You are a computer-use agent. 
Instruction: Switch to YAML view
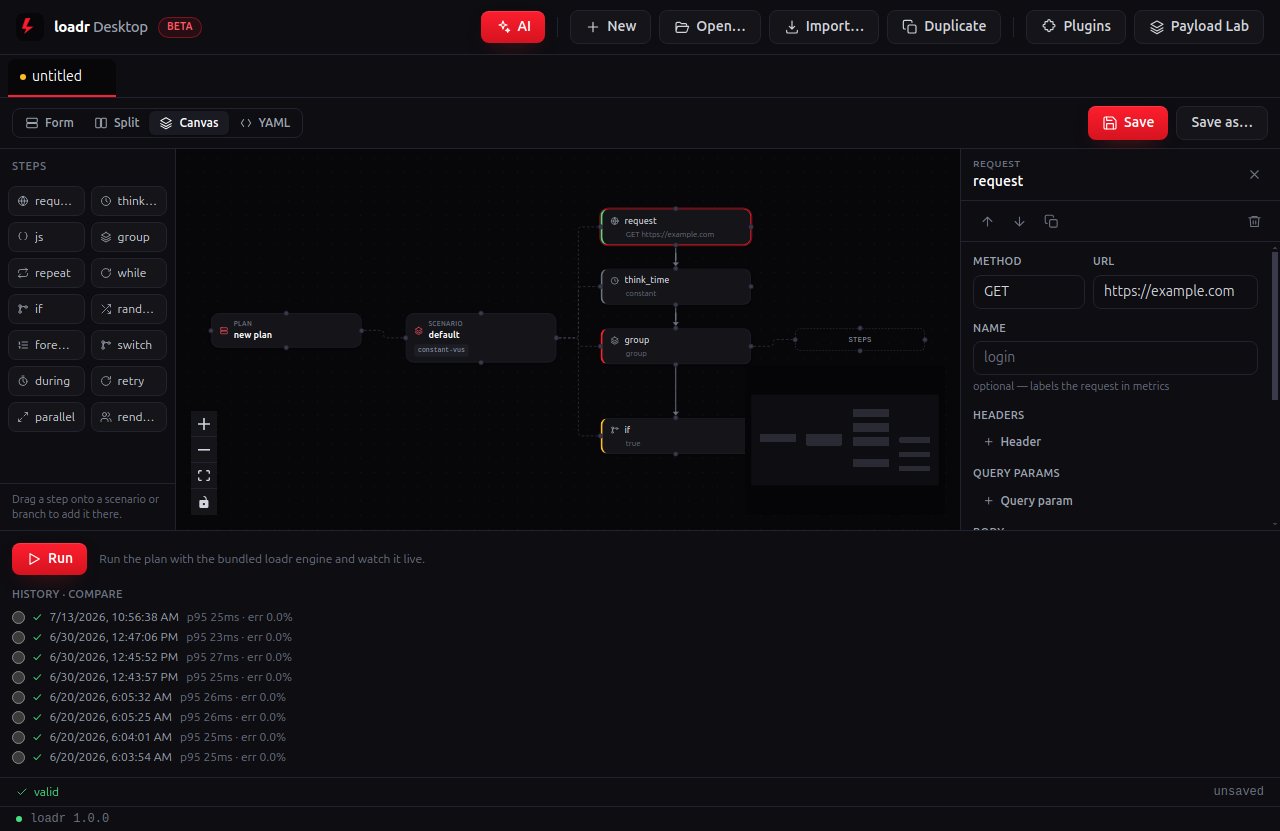265,123
